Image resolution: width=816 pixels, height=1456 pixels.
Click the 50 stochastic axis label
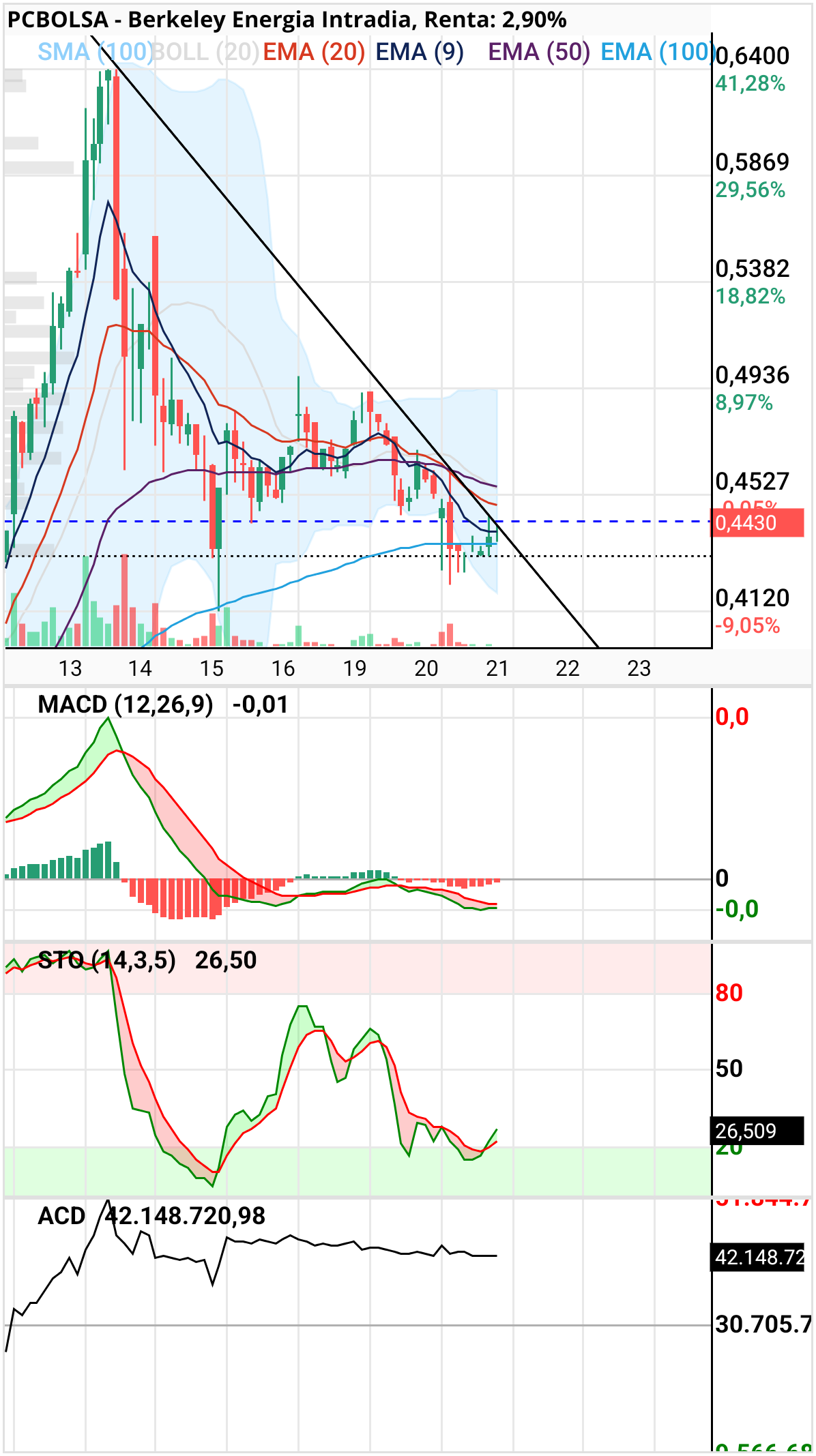click(x=729, y=1069)
